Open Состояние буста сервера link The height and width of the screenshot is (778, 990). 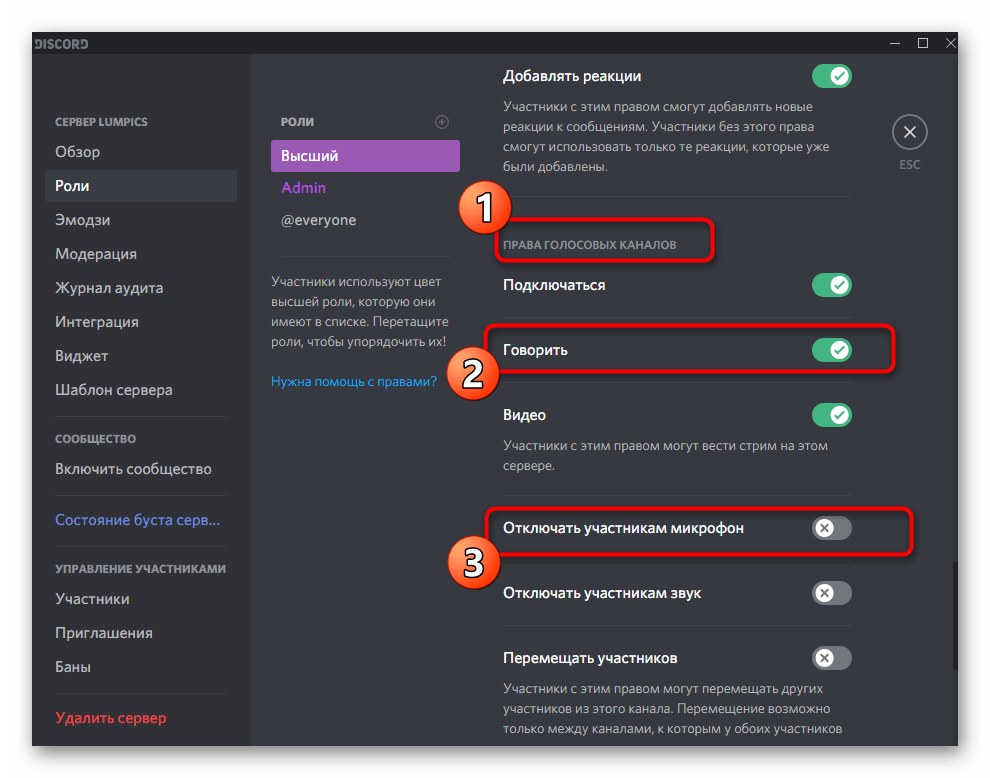tap(141, 520)
